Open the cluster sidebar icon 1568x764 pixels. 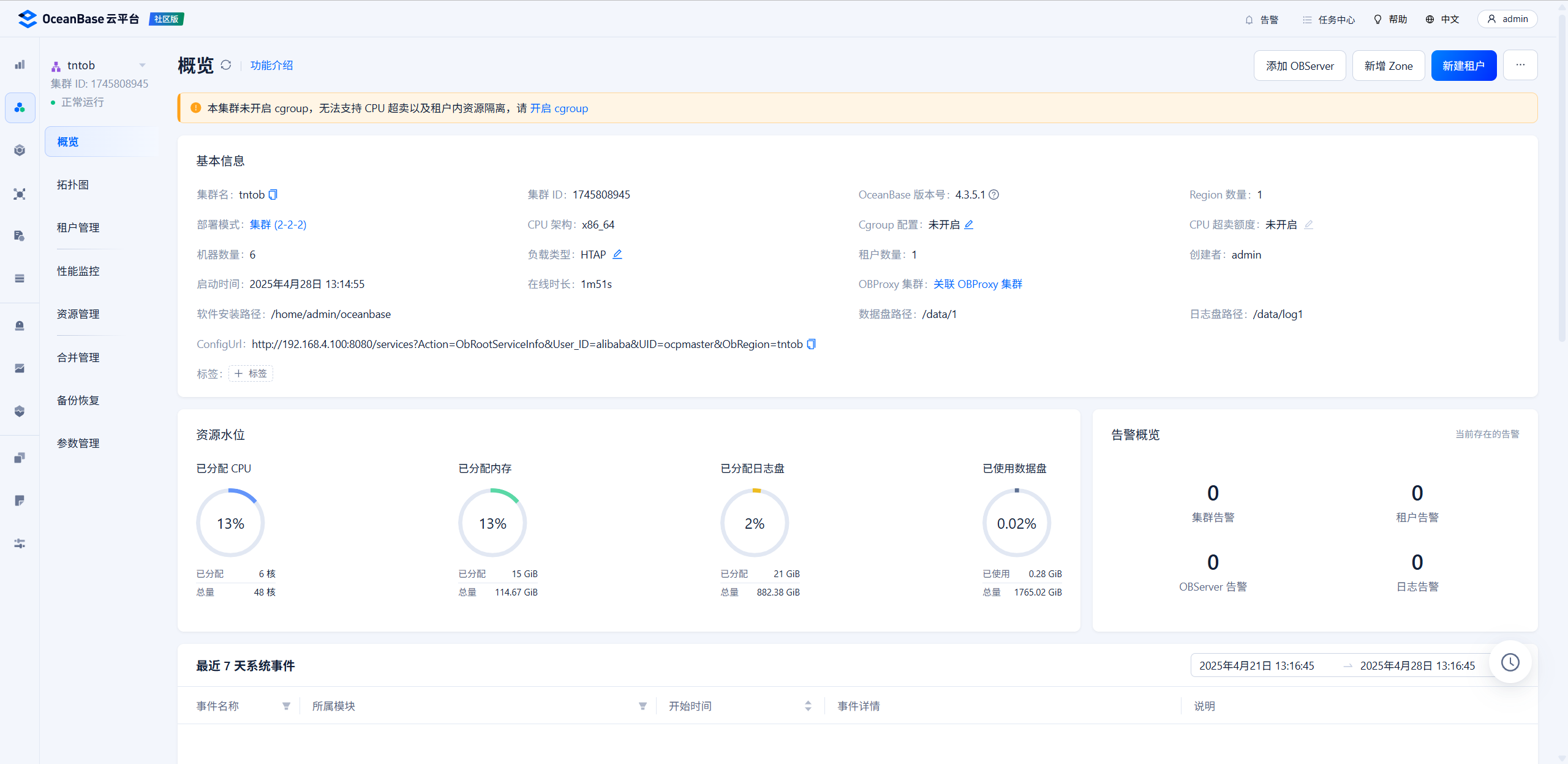(x=20, y=108)
